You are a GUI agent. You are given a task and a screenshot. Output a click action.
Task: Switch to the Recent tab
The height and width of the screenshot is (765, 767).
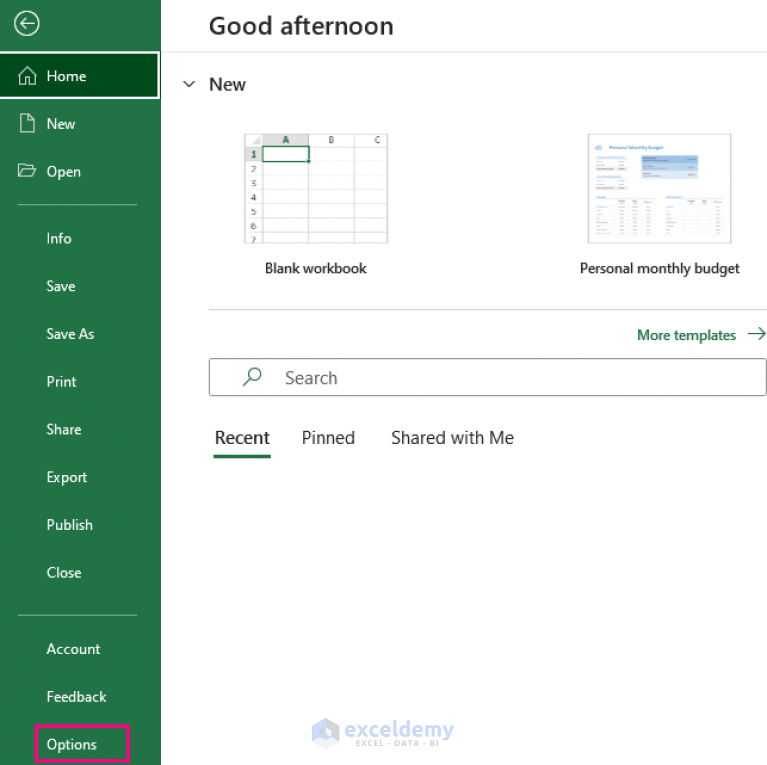coord(242,438)
